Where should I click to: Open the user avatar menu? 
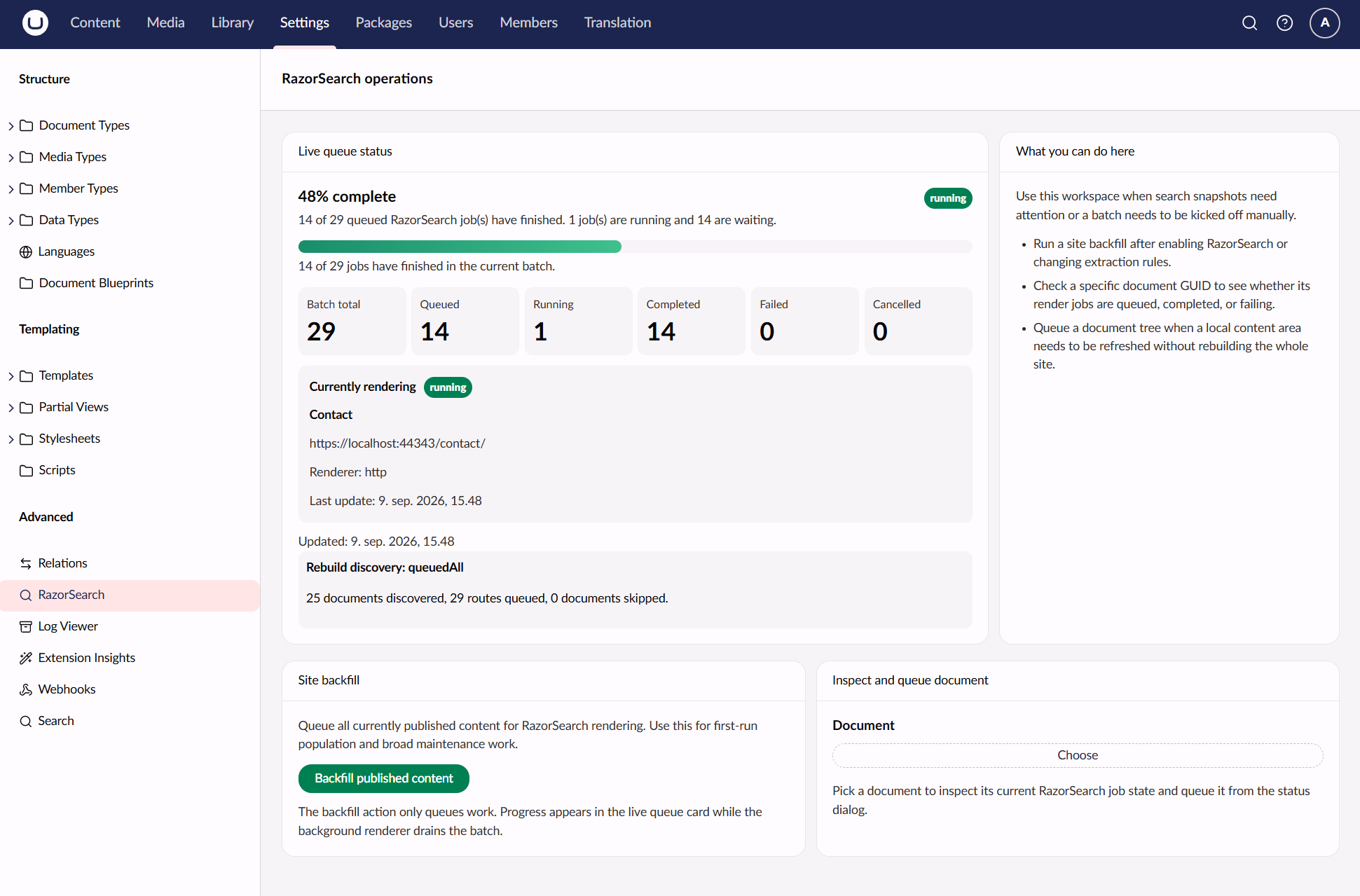pyautogui.click(x=1324, y=23)
